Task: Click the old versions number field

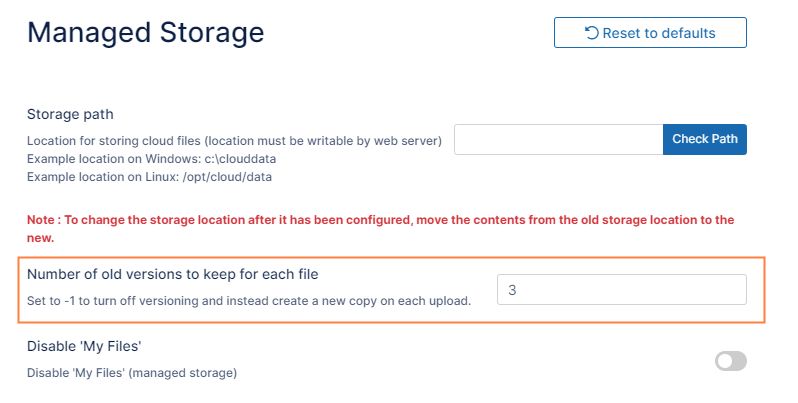Action: [621, 290]
